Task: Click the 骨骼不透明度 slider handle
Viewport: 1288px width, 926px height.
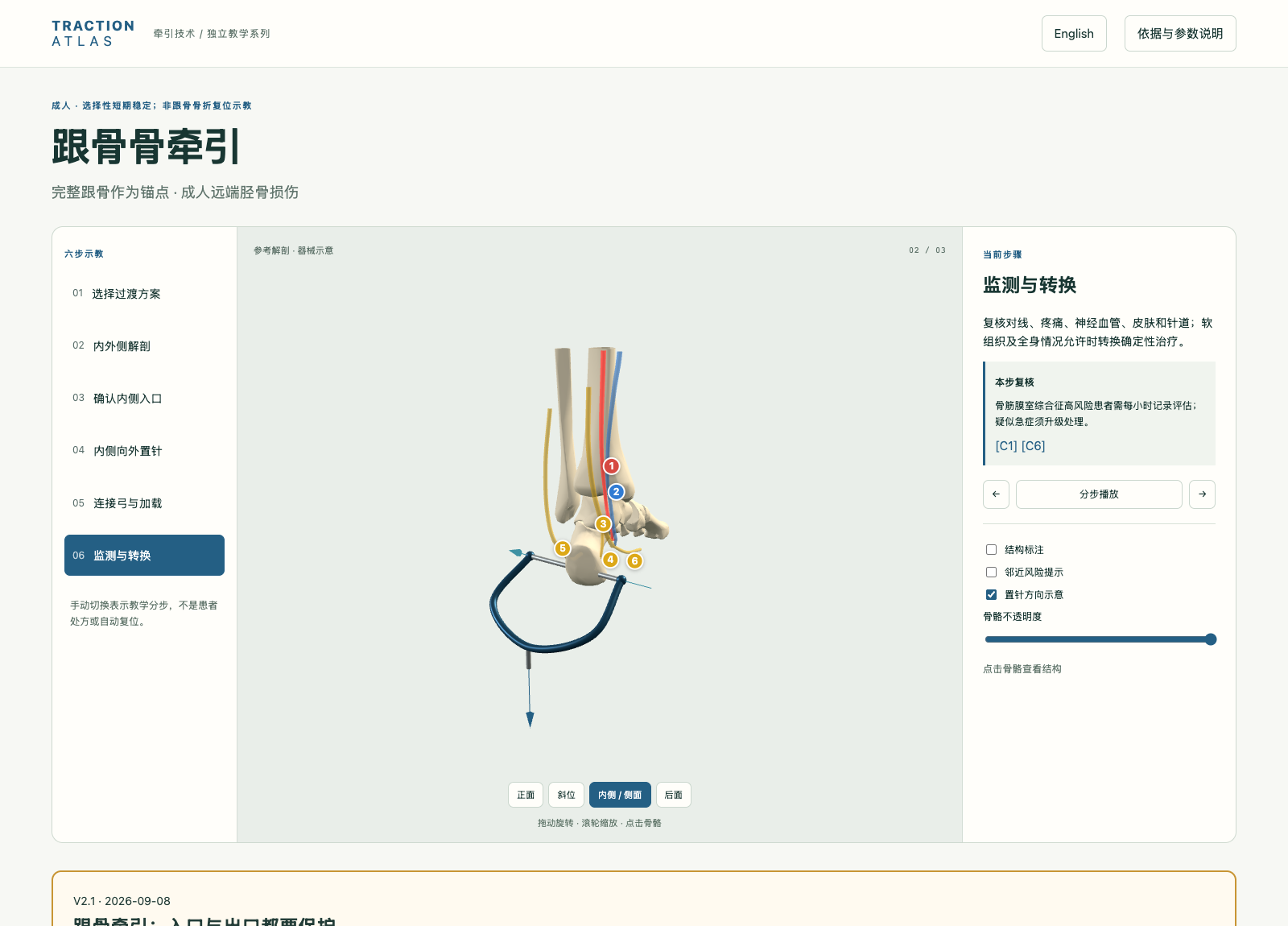Action: coord(1211,639)
